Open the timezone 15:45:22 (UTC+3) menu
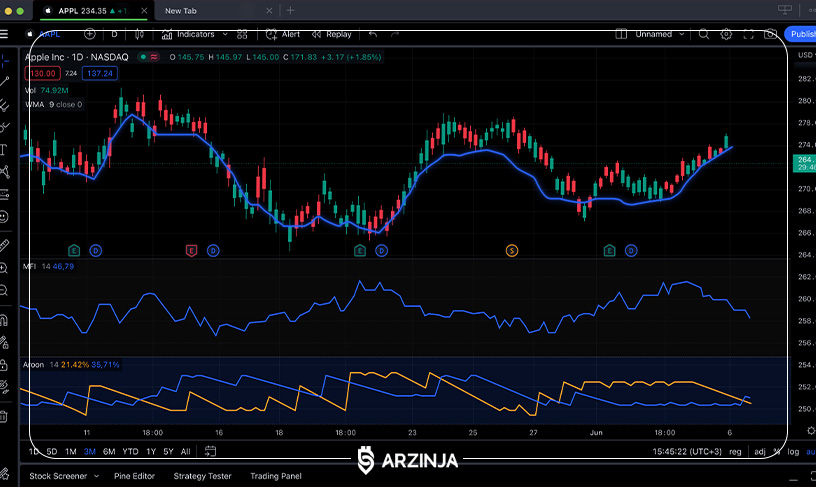The image size is (816, 487). coord(687,452)
